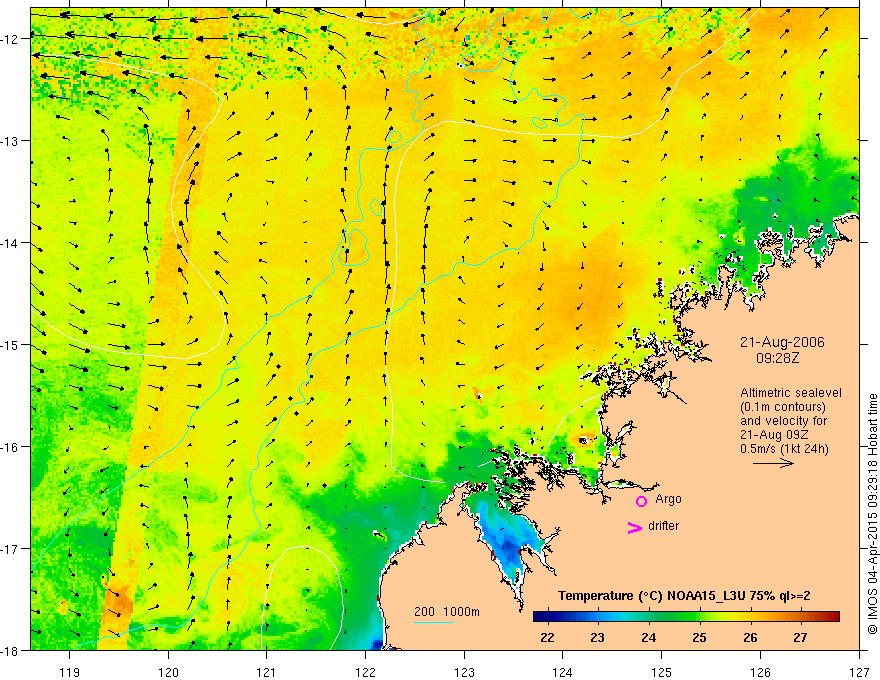Click the dark blue end of color bar
The image size is (880, 680).
[x=540, y=617]
